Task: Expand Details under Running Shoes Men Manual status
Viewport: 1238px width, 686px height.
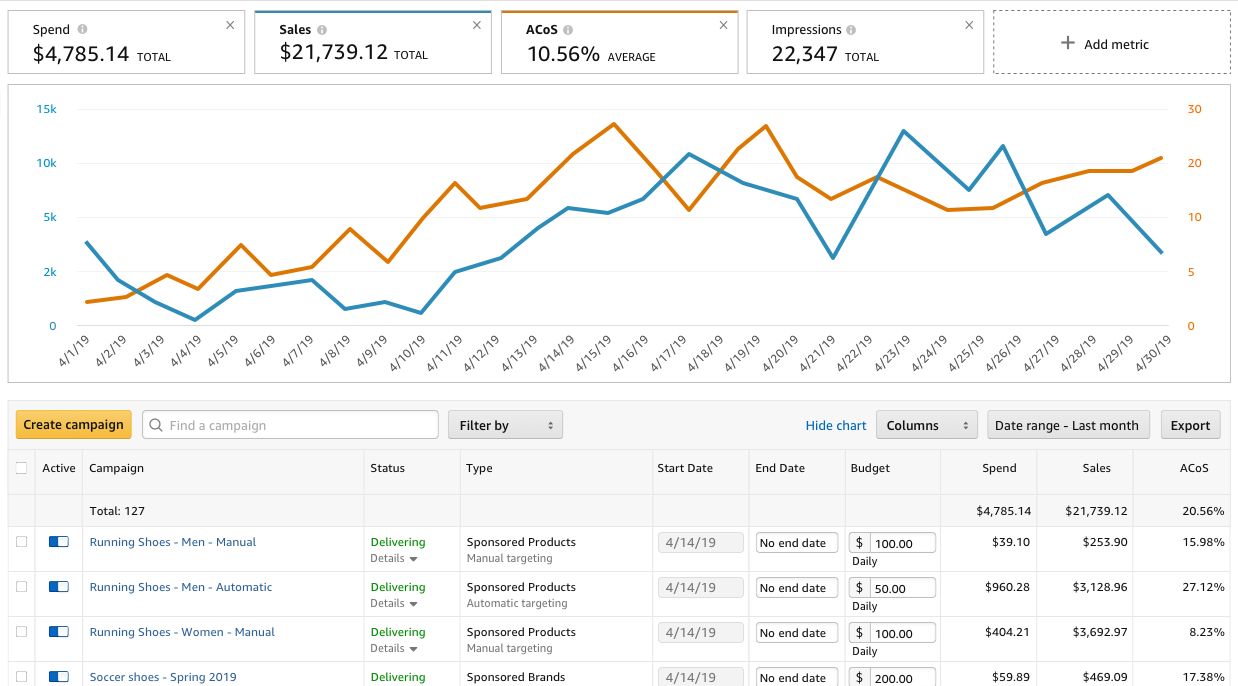Action: [x=394, y=559]
